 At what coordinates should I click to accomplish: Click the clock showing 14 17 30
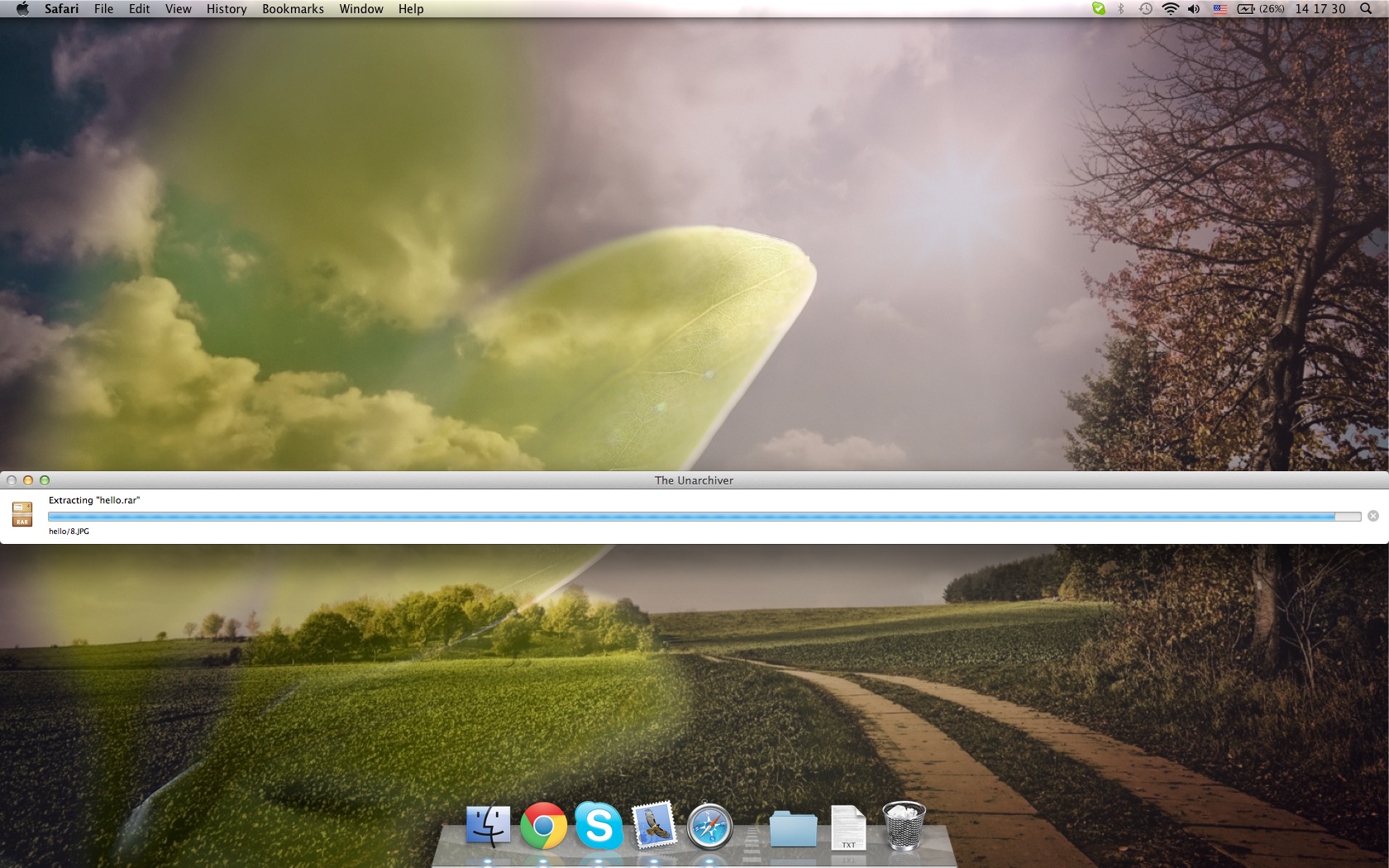pos(1320,9)
